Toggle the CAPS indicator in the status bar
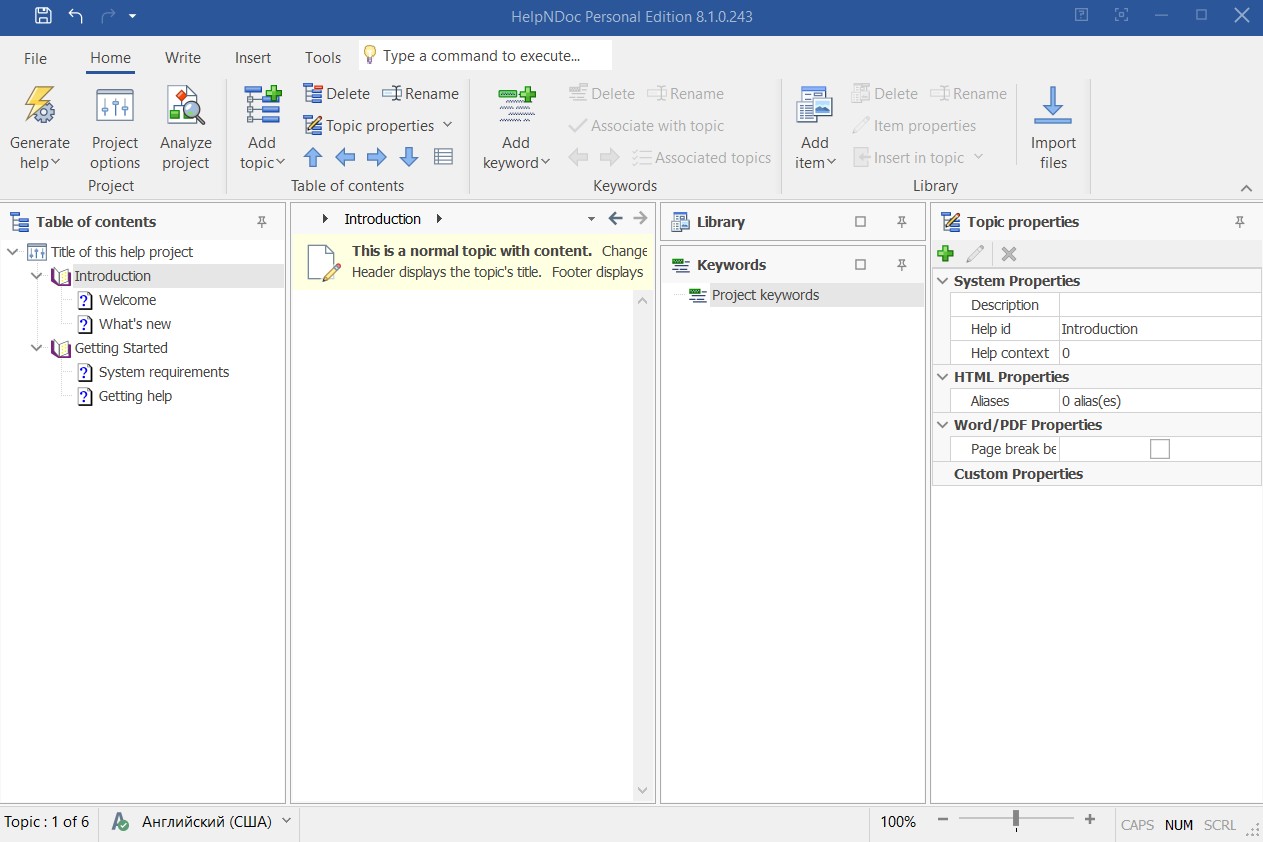The height and width of the screenshot is (842, 1263). (1137, 825)
